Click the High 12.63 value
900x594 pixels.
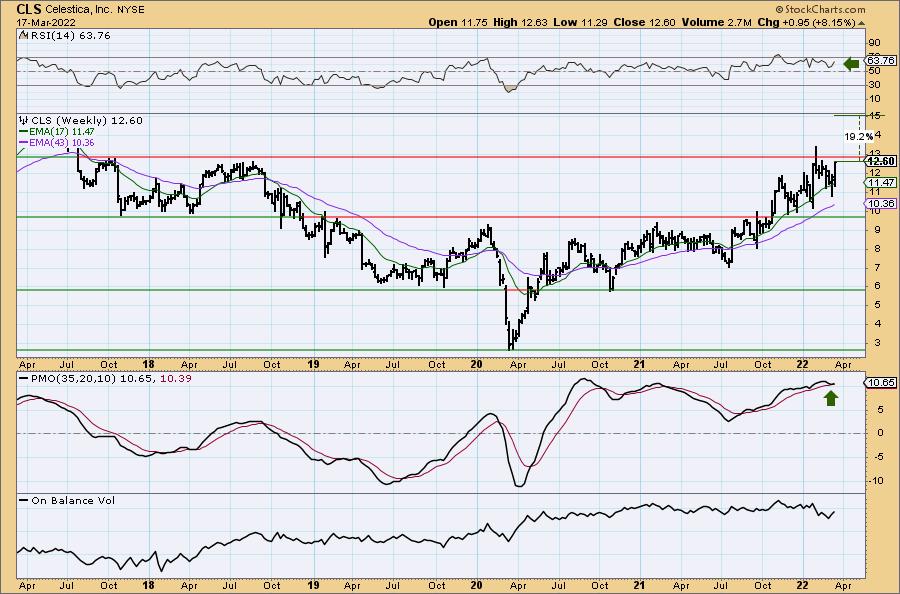tap(521, 22)
